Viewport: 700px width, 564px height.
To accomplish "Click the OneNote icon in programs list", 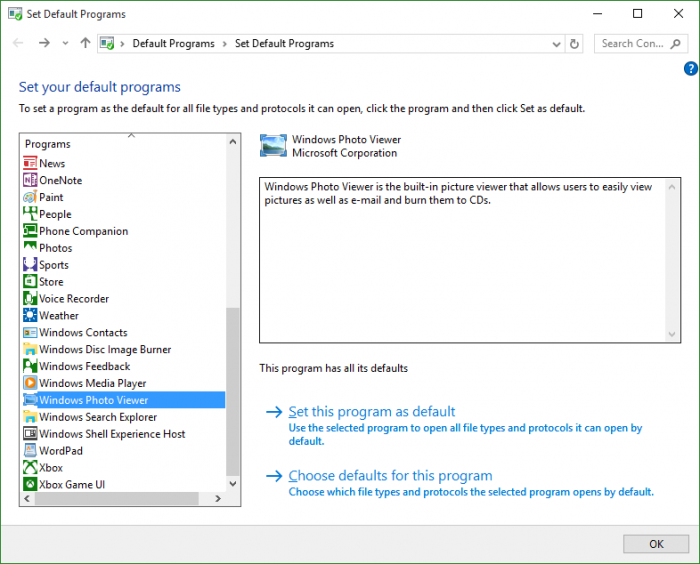I will [30, 180].
